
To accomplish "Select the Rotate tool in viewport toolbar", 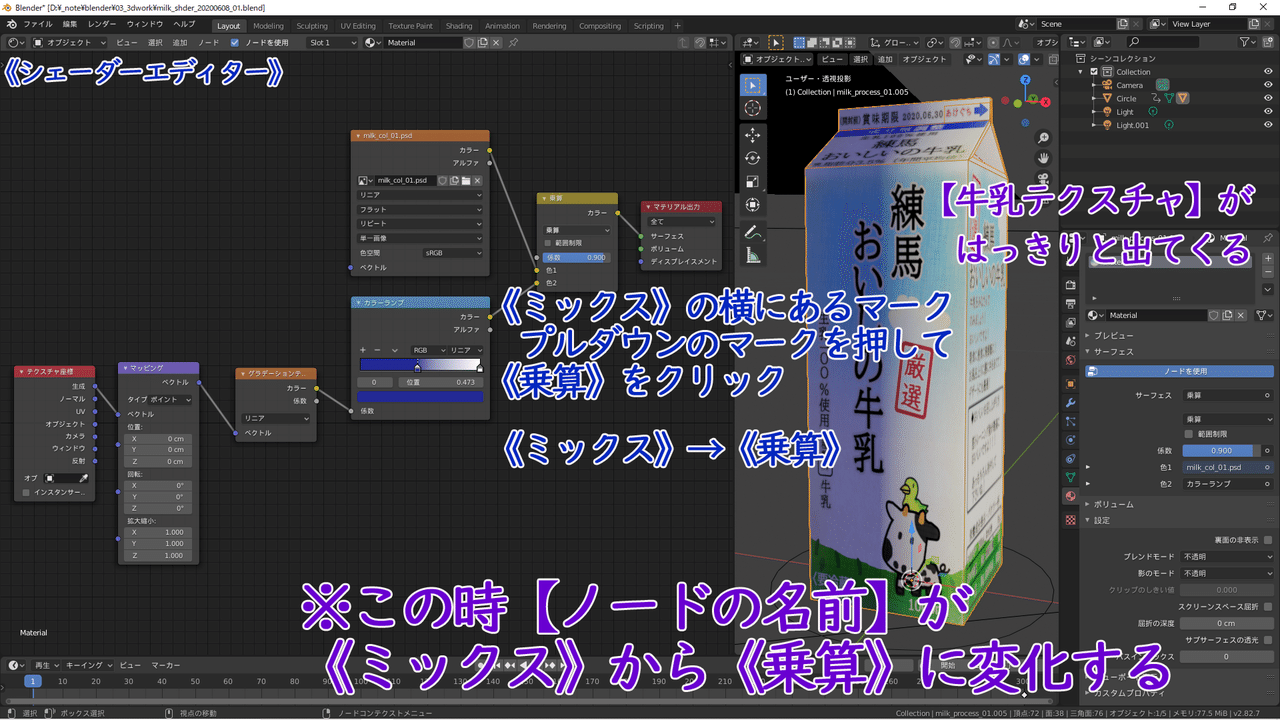I will [752, 158].
